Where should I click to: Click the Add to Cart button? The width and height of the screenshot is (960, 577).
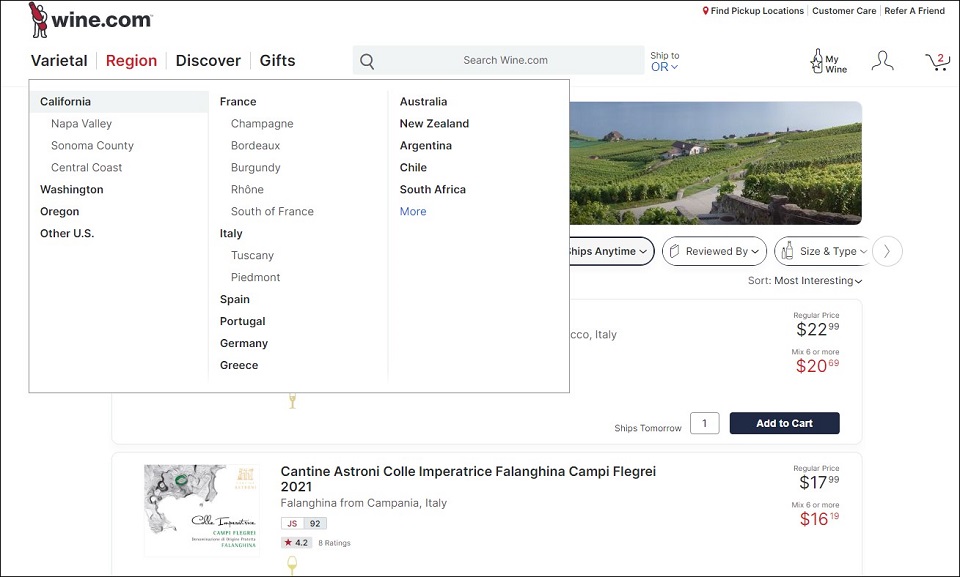tap(784, 423)
